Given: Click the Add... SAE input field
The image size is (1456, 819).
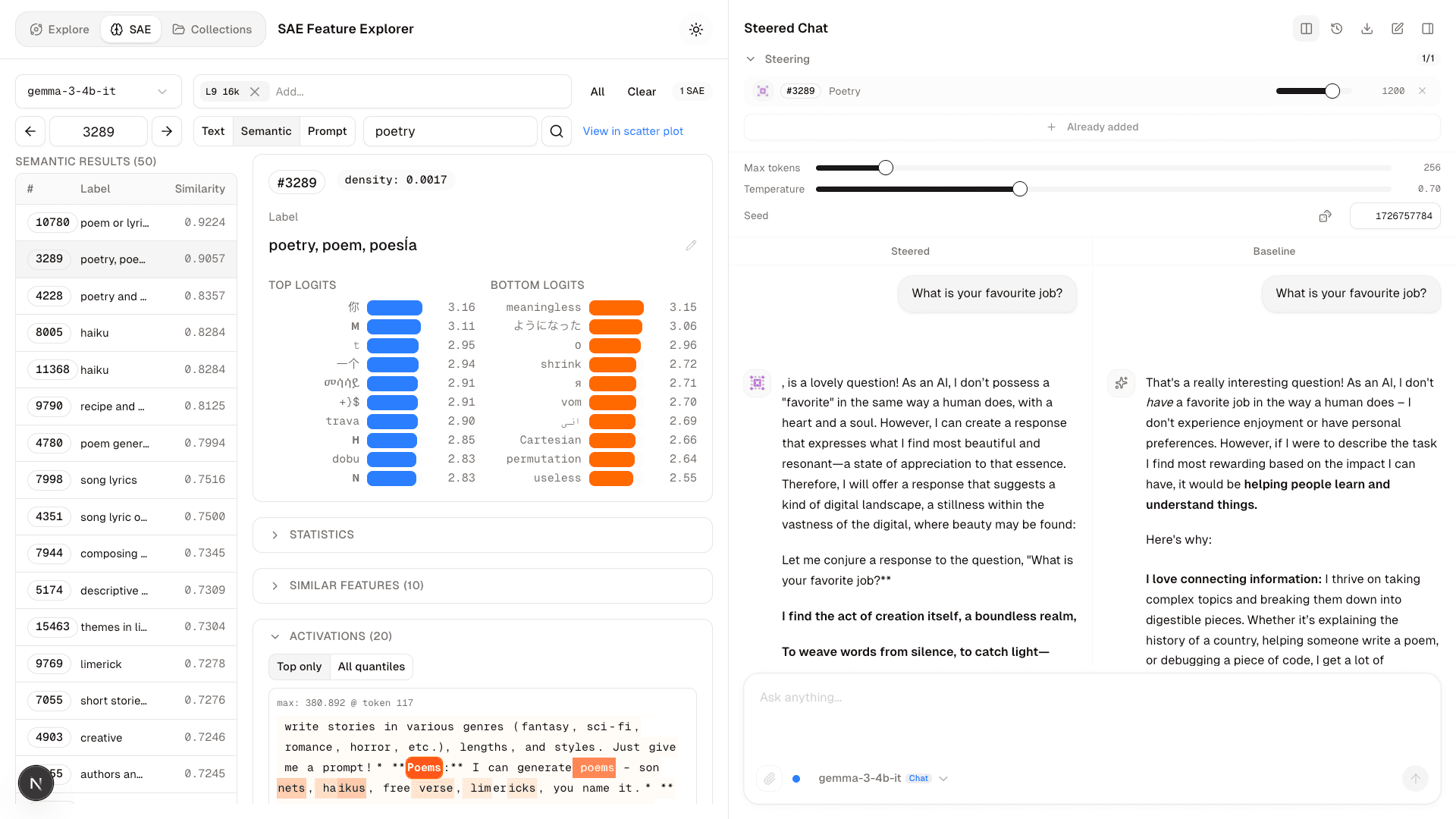Looking at the screenshot, I should click(x=419, y=92).
